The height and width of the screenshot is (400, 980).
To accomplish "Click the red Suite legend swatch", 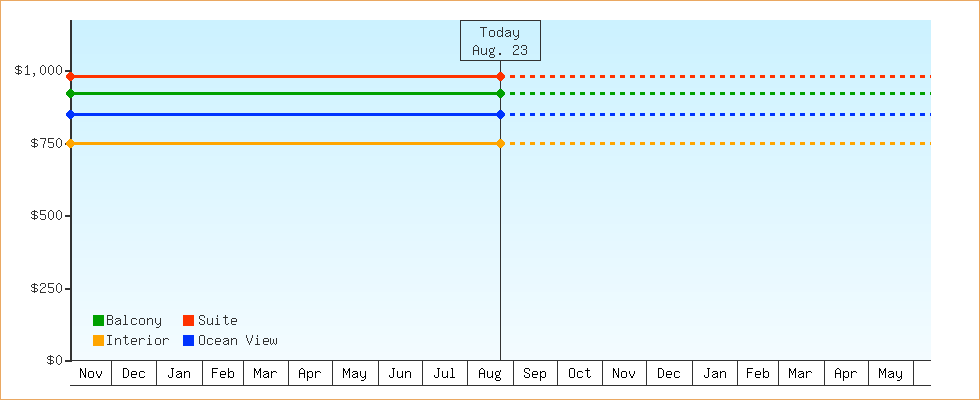I will [188, 321].
